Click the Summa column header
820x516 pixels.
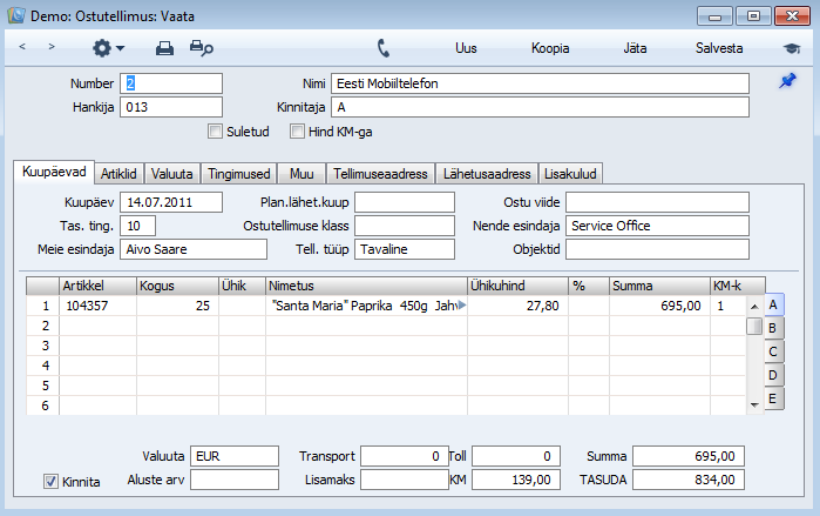pyautogui.click(x=659, y=286)
